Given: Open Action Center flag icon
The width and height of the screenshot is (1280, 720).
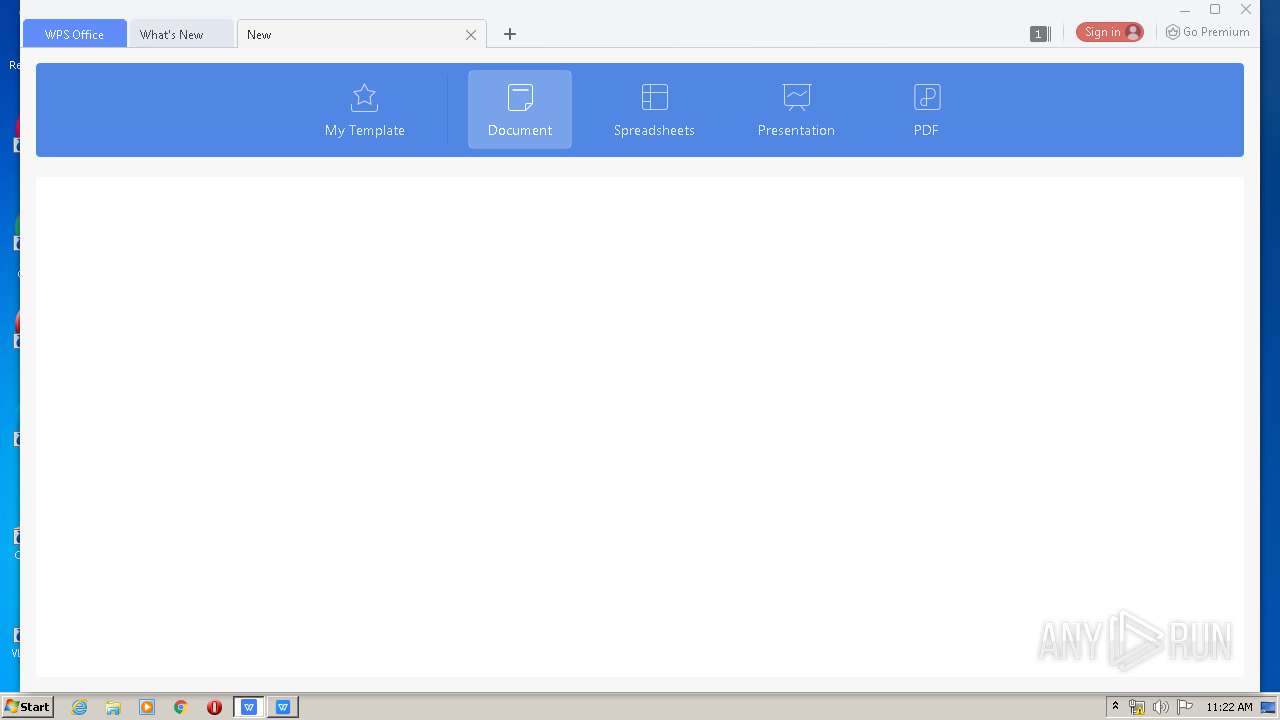Looking at the screenshot, I should pyautogui.click(x=1185, y=707).
